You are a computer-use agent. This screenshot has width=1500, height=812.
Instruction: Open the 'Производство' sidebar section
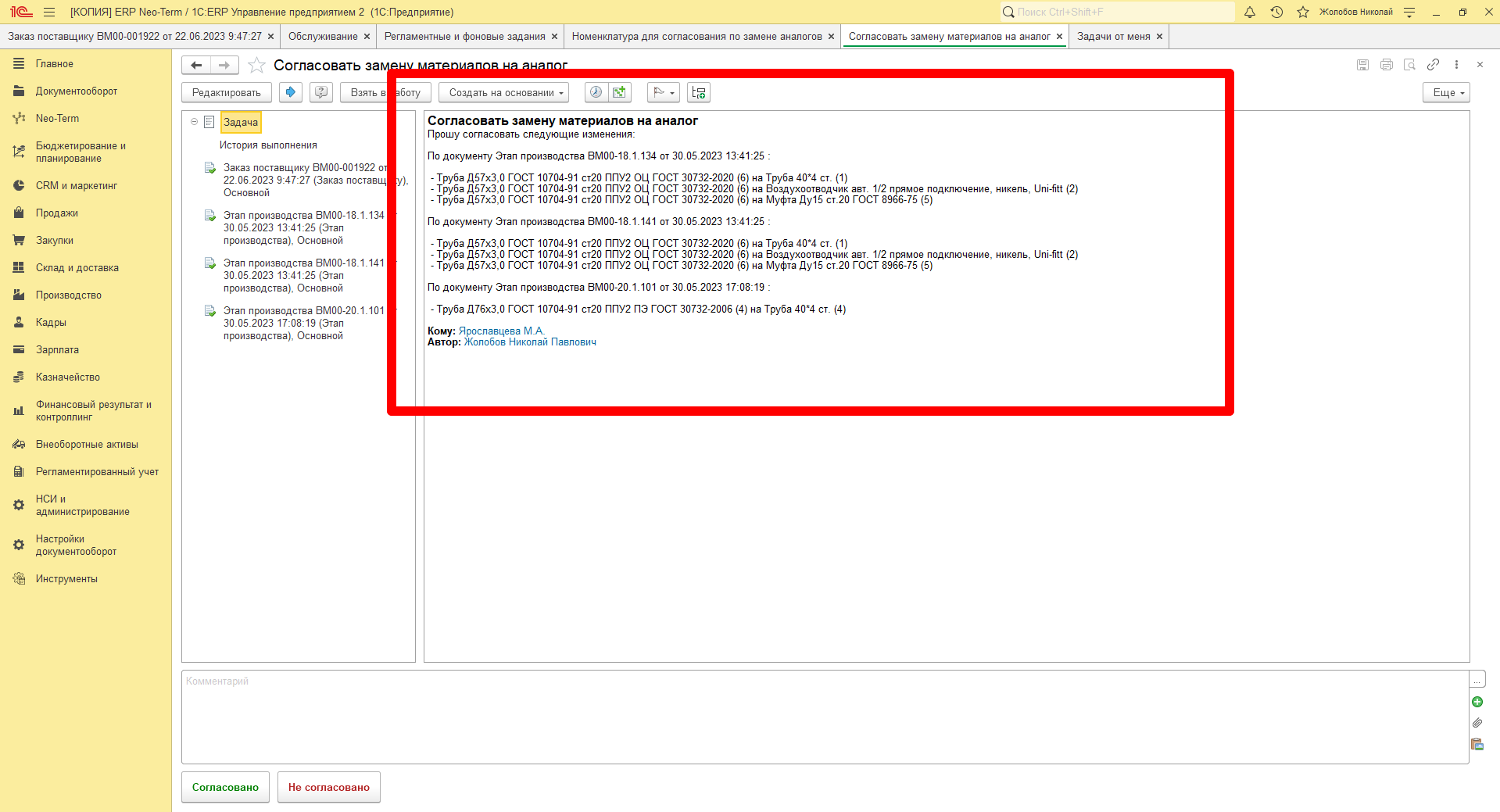[x=69, y=295]
